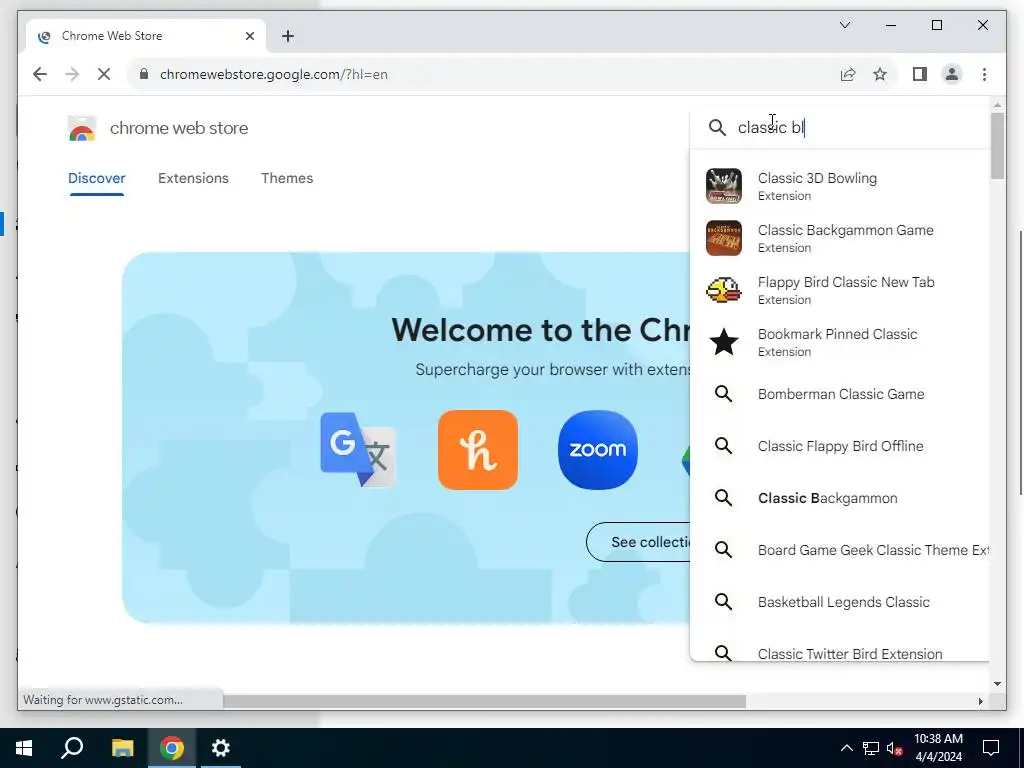Click the page vertical scrollbar thumb
Screen dimensions: 1024x768
[997, 146]
